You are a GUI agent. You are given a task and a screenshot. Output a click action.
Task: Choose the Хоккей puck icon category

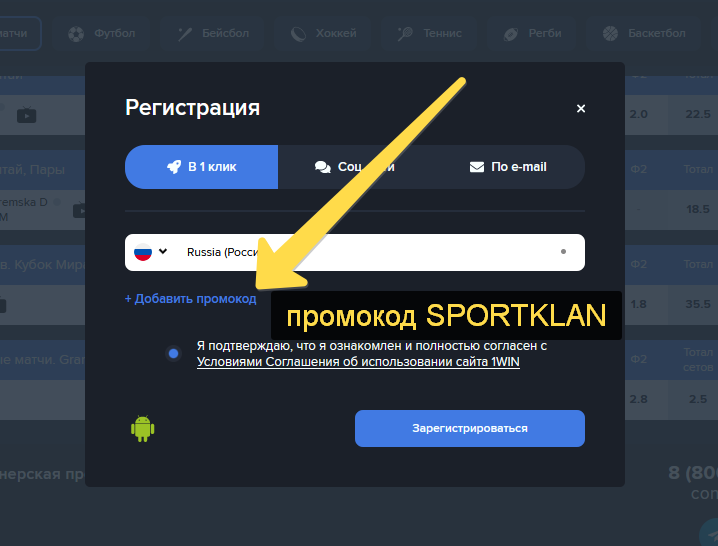(298, 34)
